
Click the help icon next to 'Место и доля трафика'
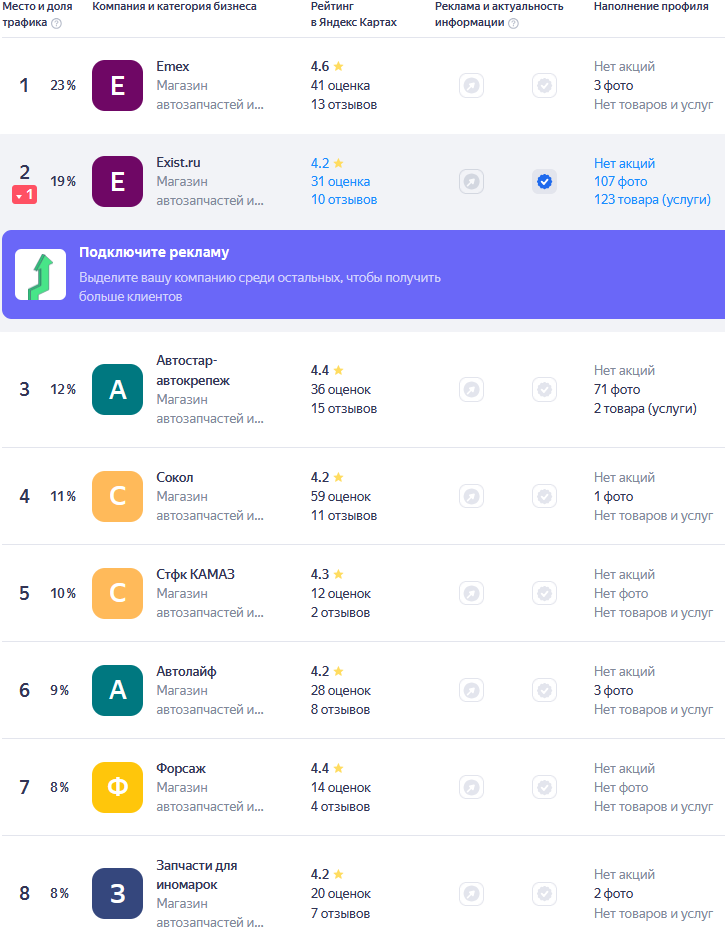tap(56, 24)
